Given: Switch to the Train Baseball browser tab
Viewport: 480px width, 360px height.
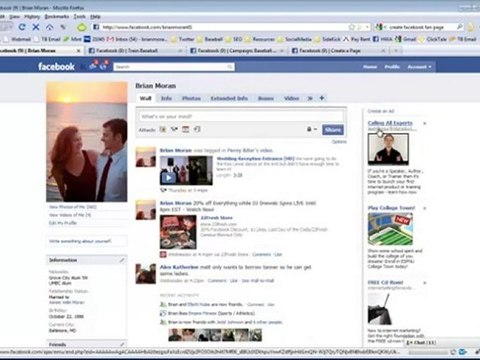Looking at the screenshot, I should pos(135,51).
